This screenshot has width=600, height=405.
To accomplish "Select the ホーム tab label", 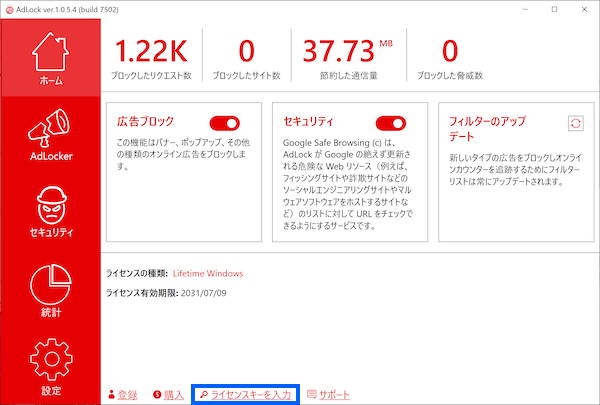I will click(50, 79).
